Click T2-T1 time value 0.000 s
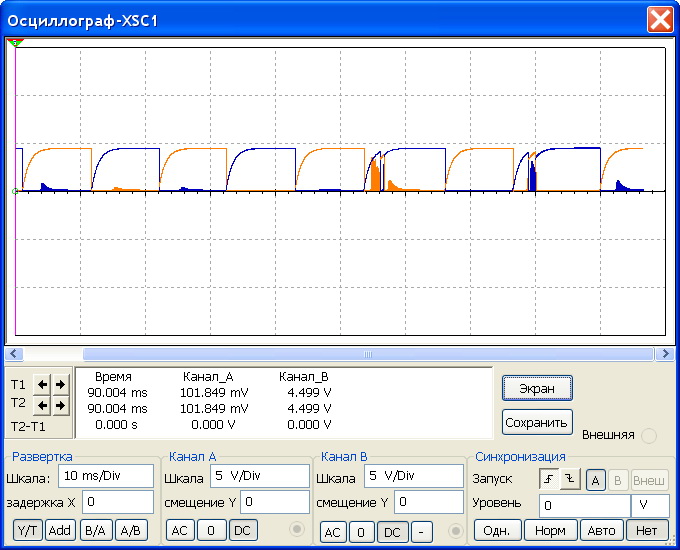680x550 pixels. pos(116,425)
